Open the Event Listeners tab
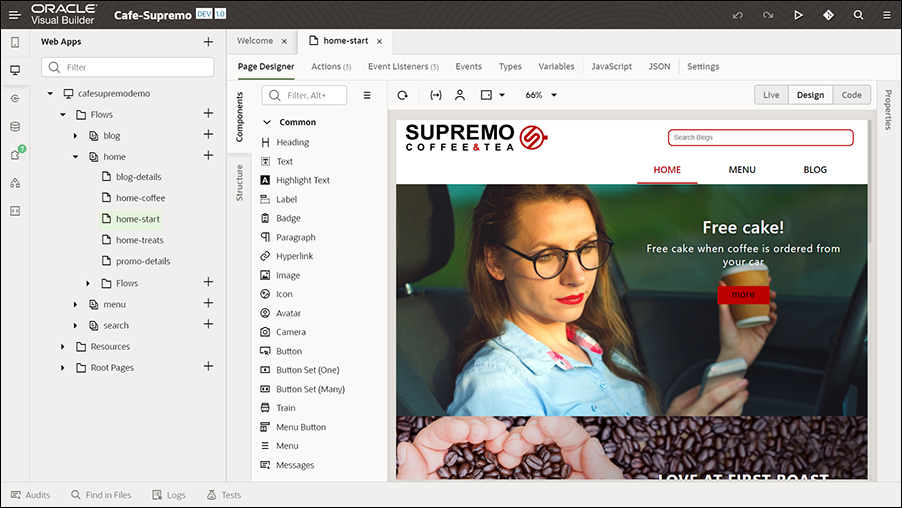 (x=403, y=67)
